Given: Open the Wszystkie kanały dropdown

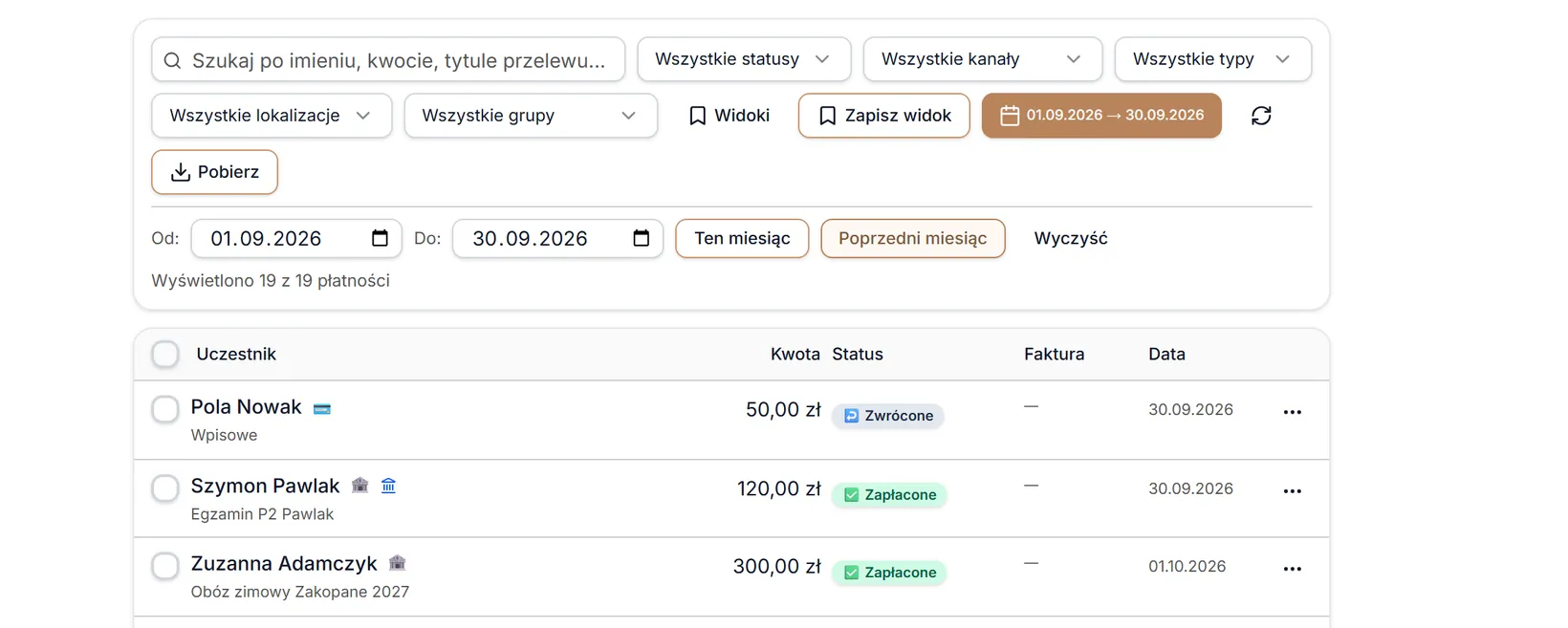Looking at the screenshot, I should pyautogui.click(x=982, y=59).
